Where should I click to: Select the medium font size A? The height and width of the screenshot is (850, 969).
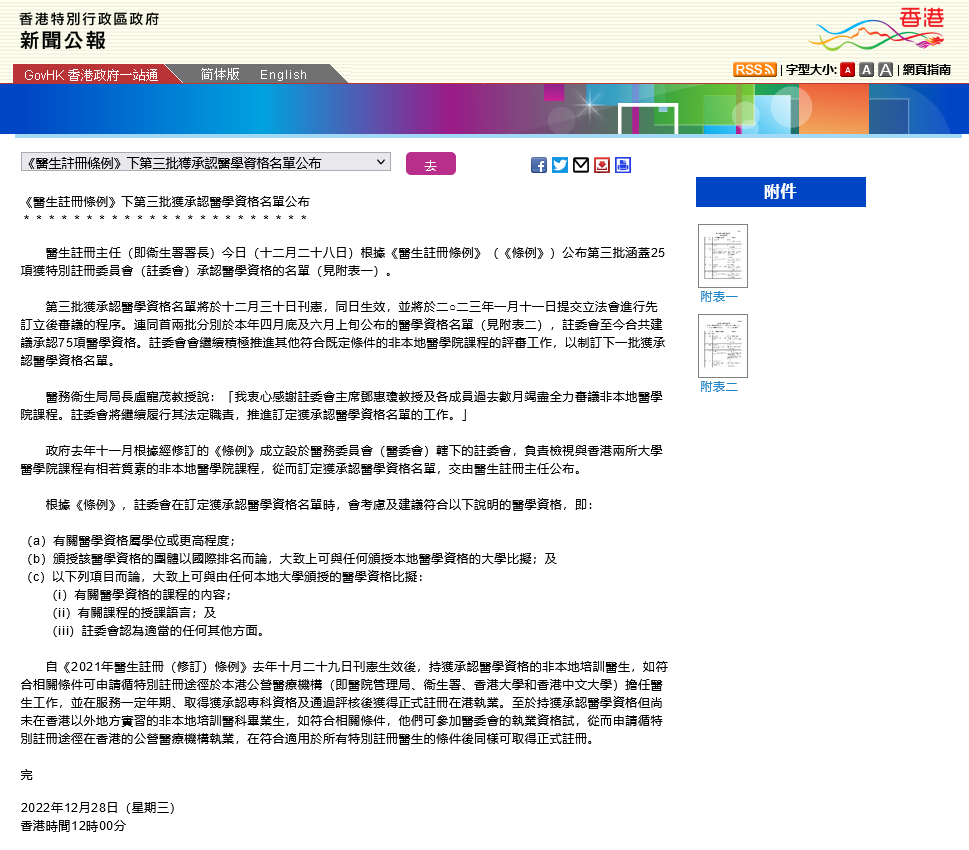coord(866,70)
